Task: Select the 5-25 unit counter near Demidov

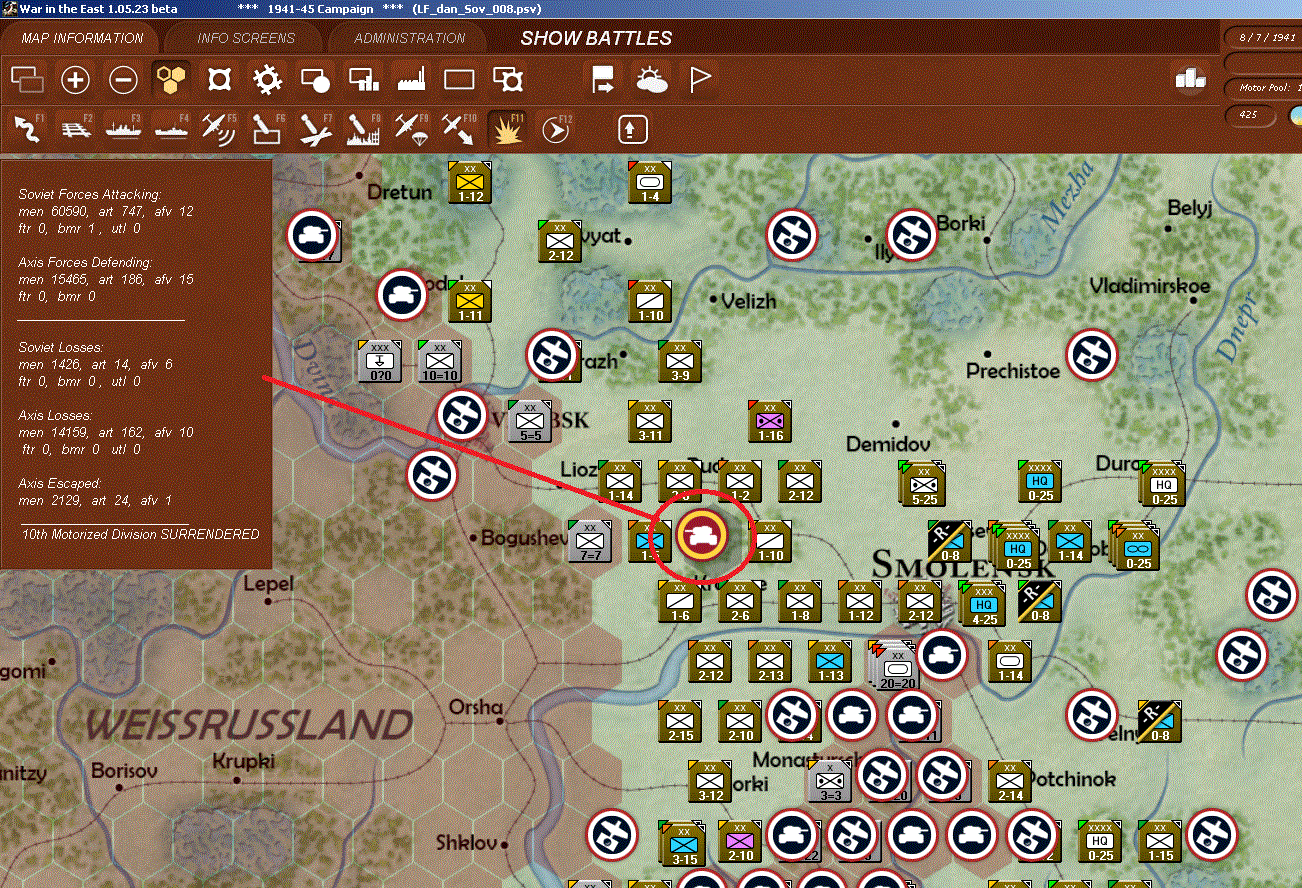Action: [x=924, y=483]
